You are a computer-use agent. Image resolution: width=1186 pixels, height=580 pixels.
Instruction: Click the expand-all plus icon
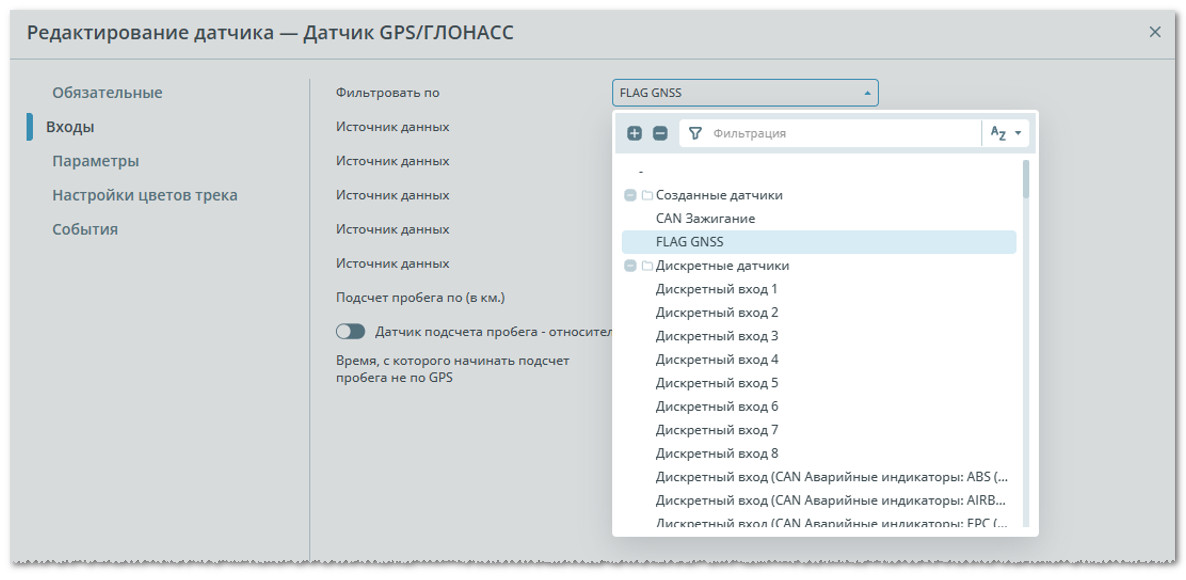point(635,133)
